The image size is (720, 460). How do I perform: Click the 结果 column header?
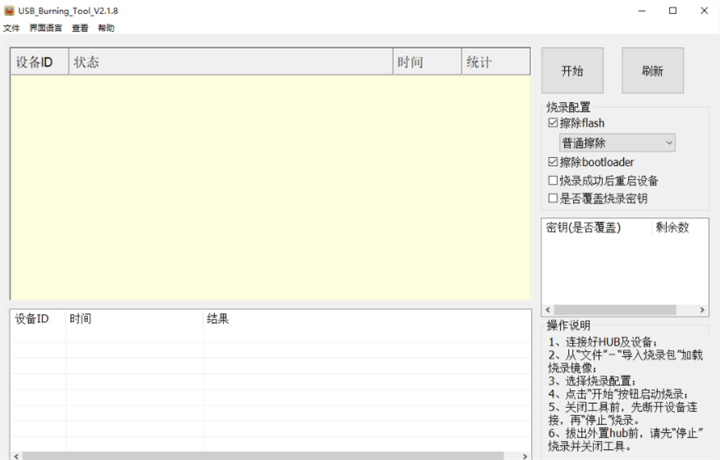pyautogui.click(x=366, y=319)
